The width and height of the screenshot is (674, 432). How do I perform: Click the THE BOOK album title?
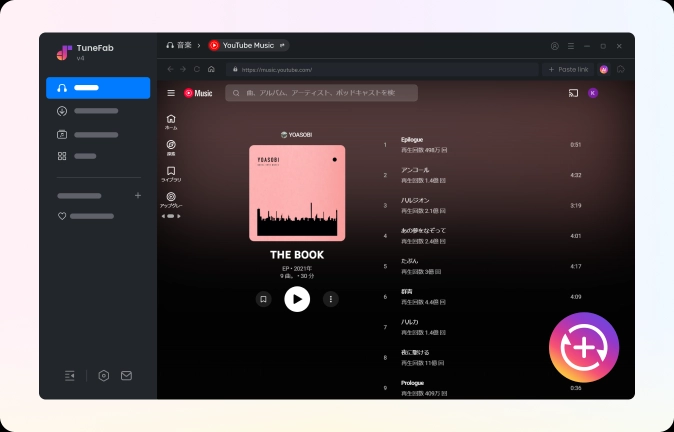[297, 255]
